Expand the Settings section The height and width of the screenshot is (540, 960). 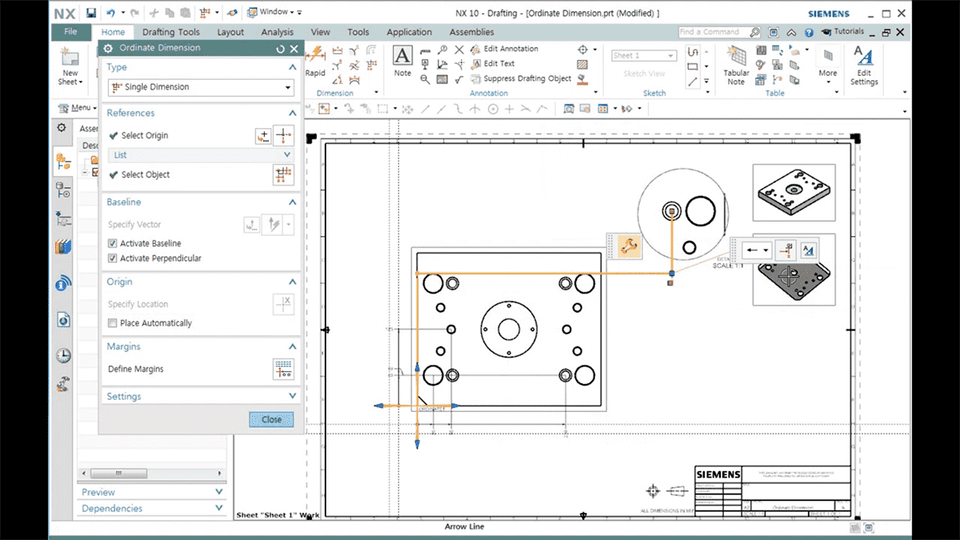pyautogui.click(x=292, y=396)
